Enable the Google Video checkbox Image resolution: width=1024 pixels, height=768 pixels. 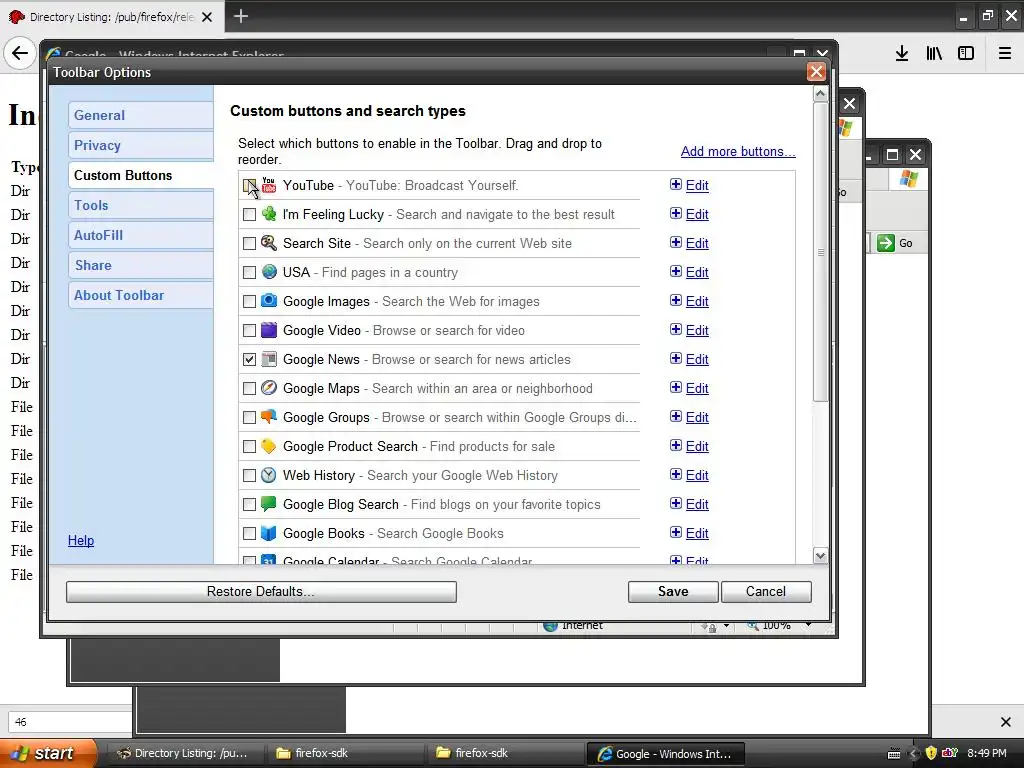point(249,330)
